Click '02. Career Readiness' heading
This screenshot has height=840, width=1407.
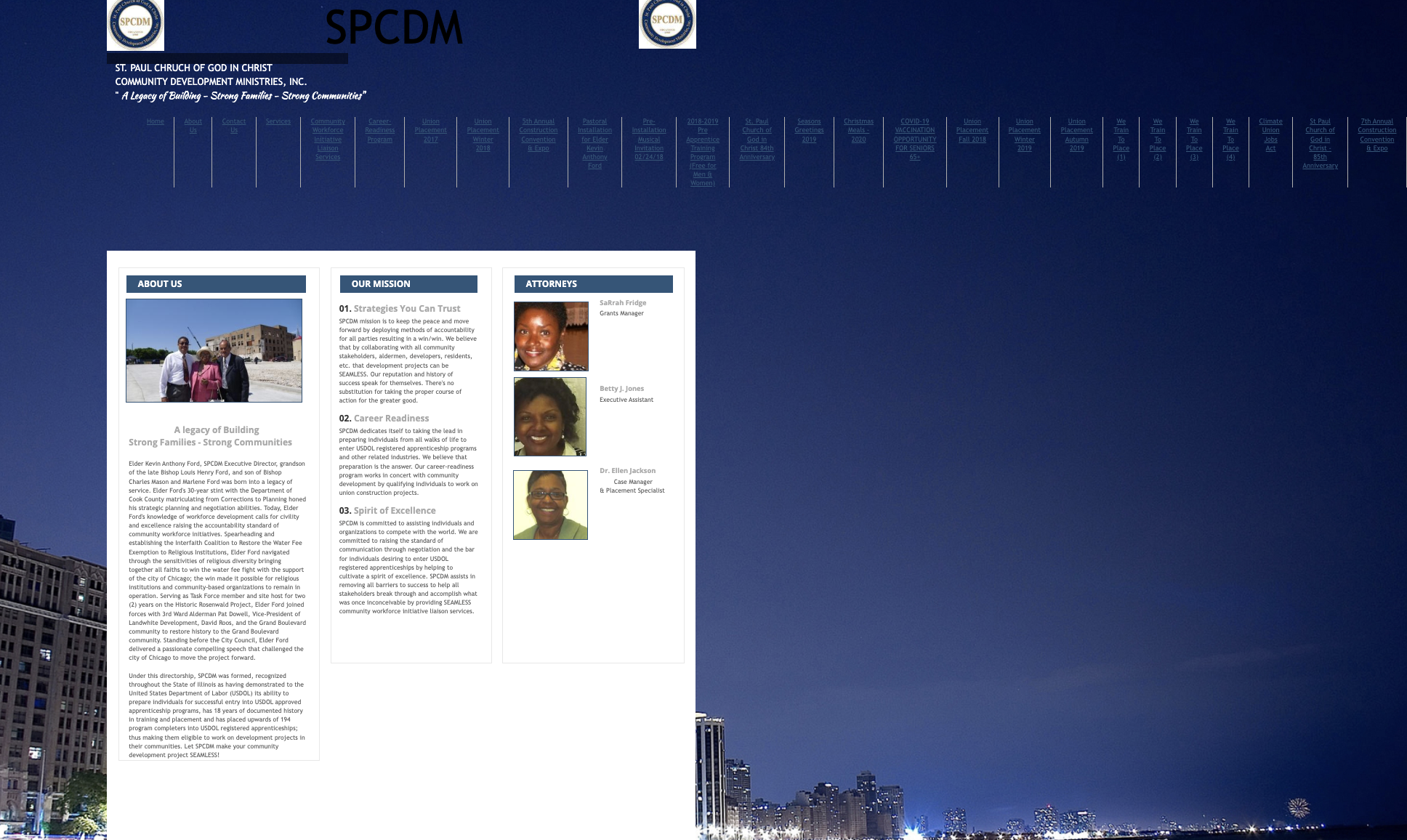click(x=384, y=419)
